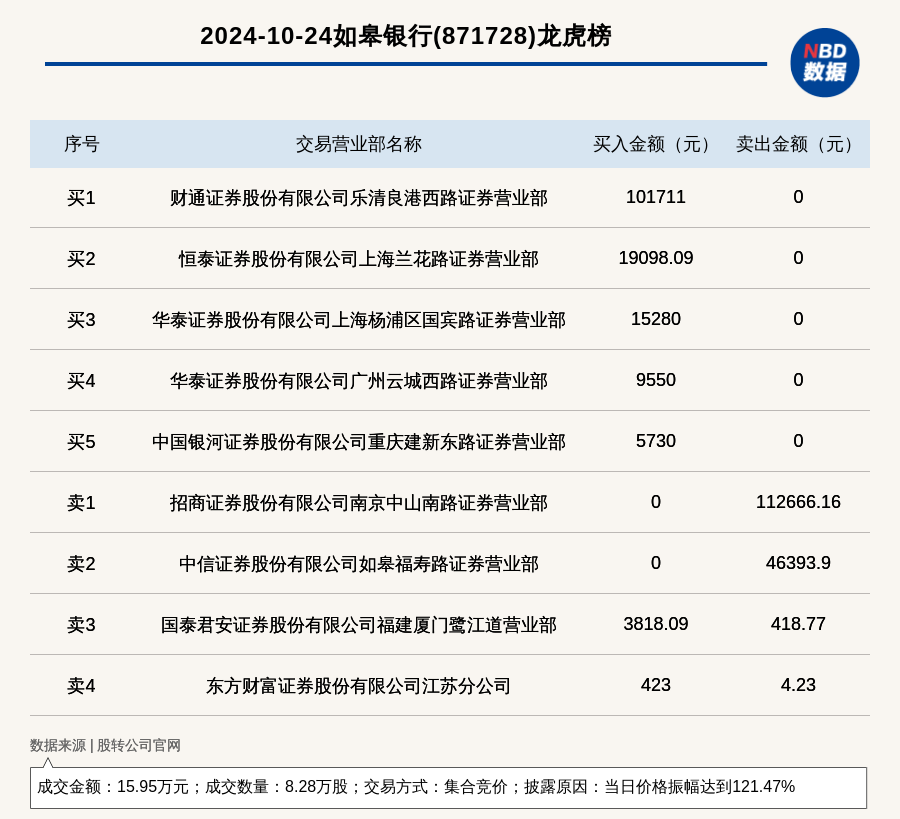Select the 卖2 row label

(81, 564)
